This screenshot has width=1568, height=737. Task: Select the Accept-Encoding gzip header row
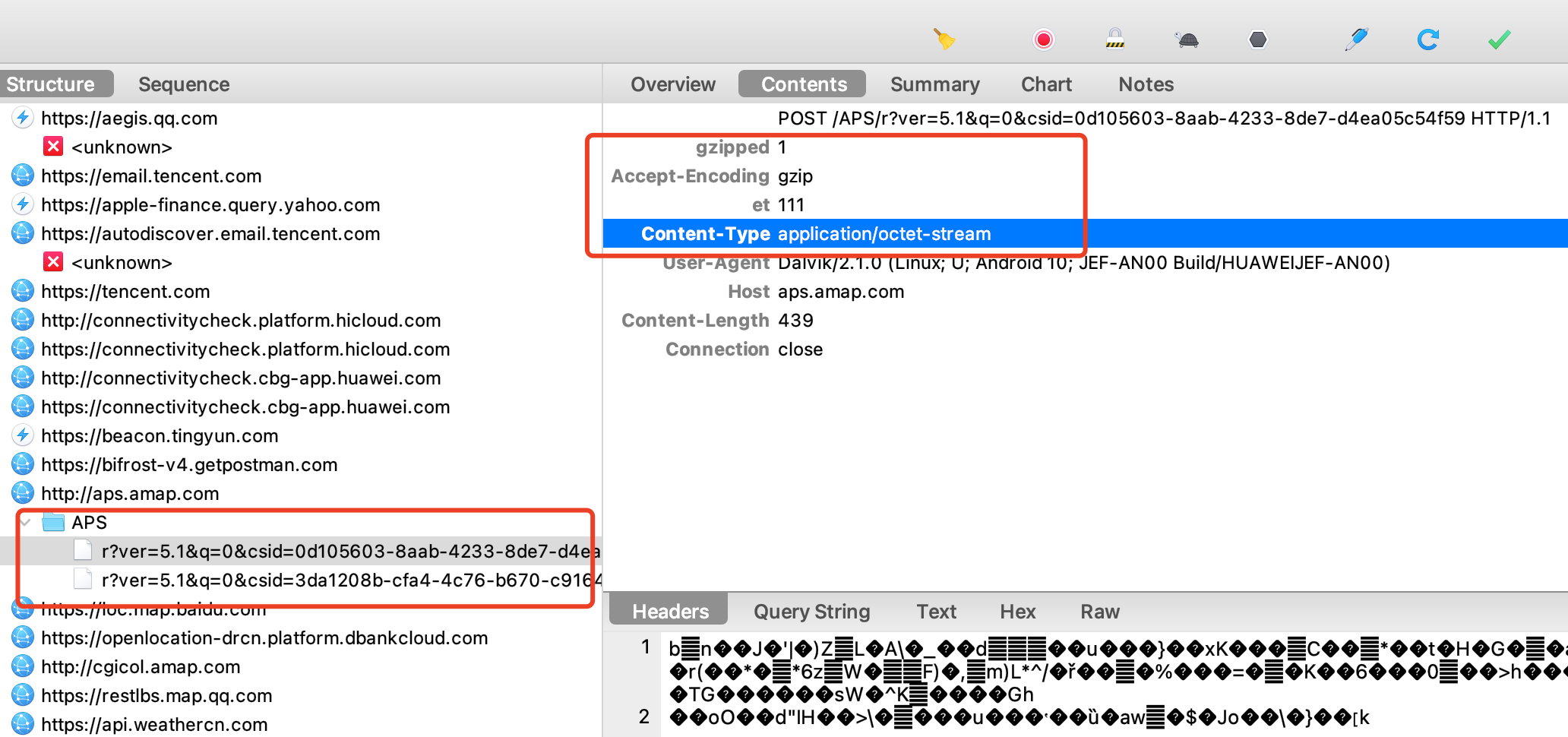tap(1086, 176)
